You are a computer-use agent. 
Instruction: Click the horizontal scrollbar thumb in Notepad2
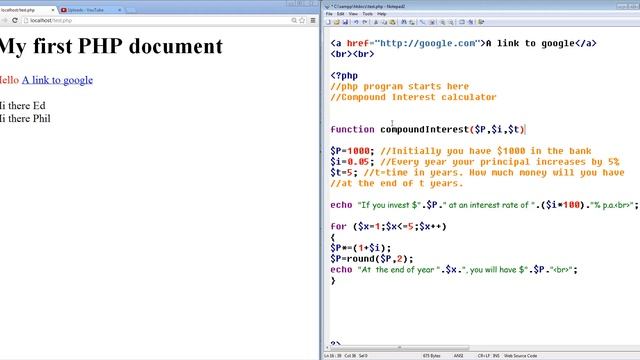point(400,348)
